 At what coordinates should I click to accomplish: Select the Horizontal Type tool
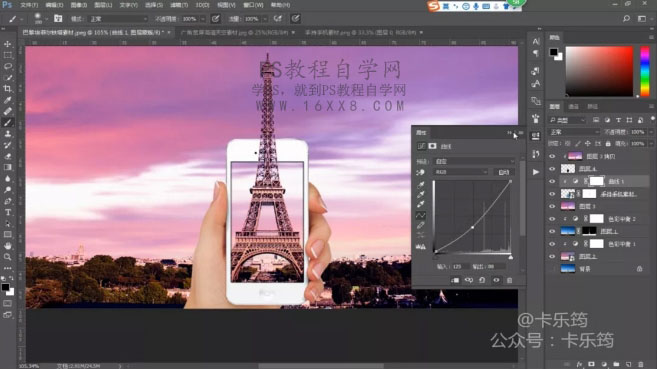pos(8,212)
